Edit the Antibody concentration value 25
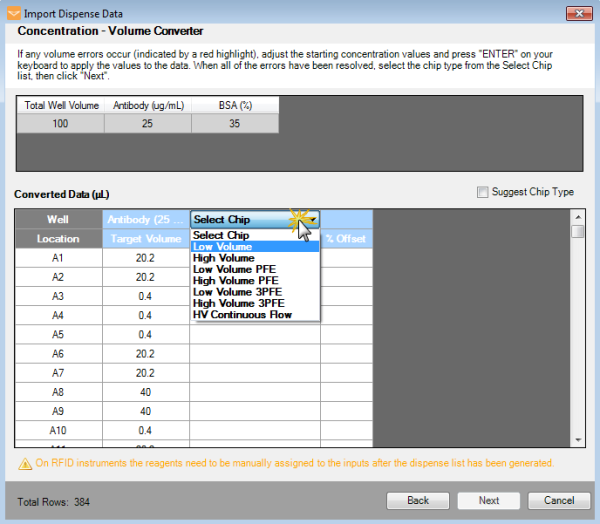This screenshot has height=524, width=600. point(148,122)
